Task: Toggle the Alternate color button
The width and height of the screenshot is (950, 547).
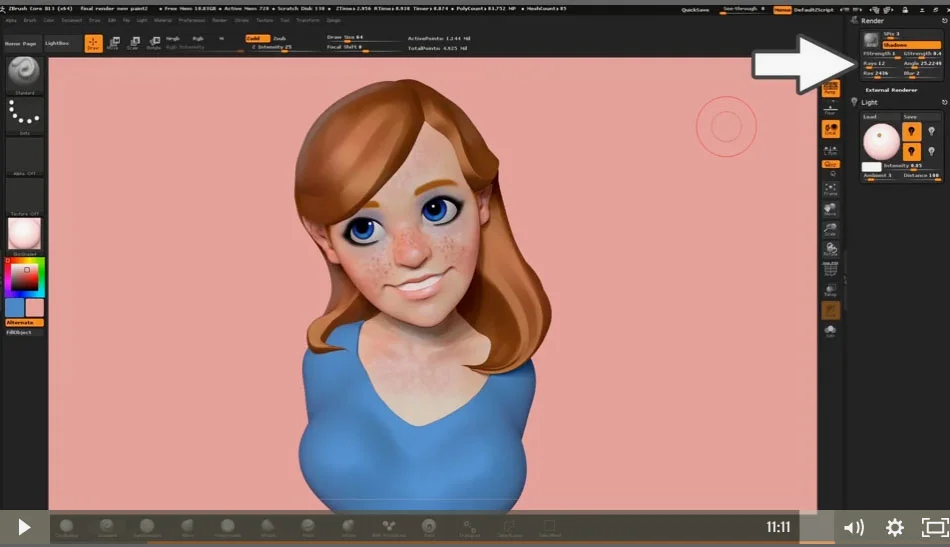Action: coord(24,323)
